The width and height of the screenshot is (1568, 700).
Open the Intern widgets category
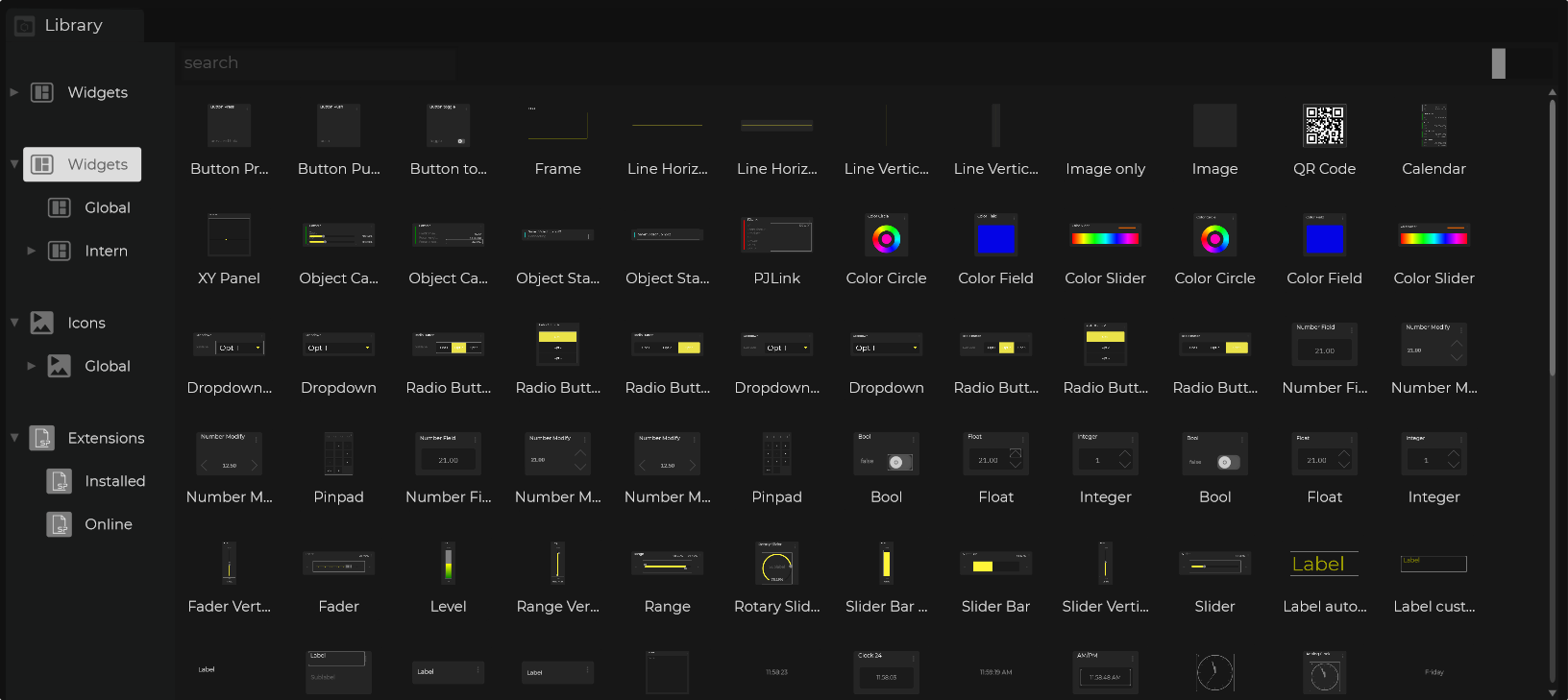click(106, 251)
